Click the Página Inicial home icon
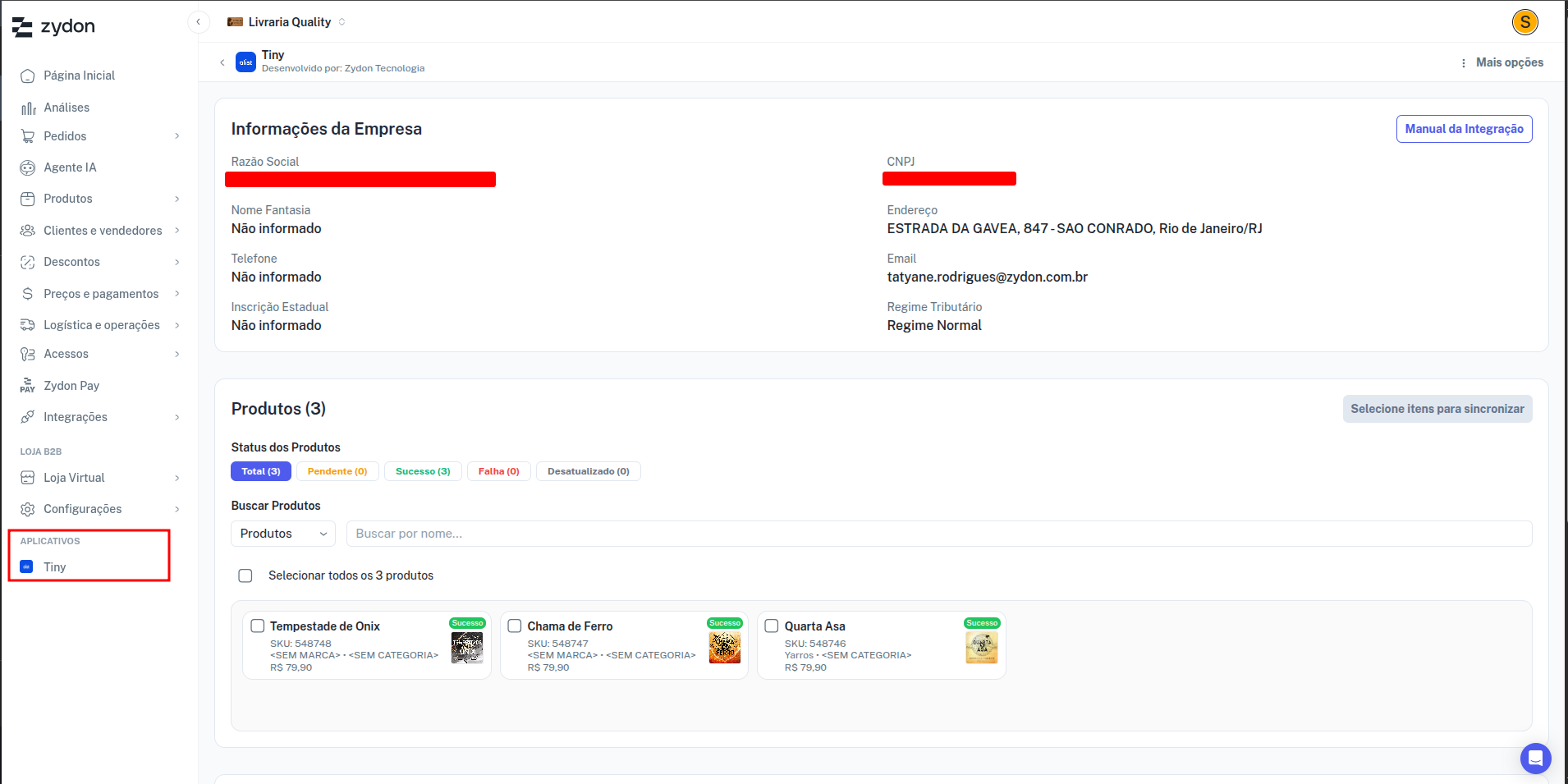The width and height of the screenshot is (1568, 784). [x=28, y=76]
